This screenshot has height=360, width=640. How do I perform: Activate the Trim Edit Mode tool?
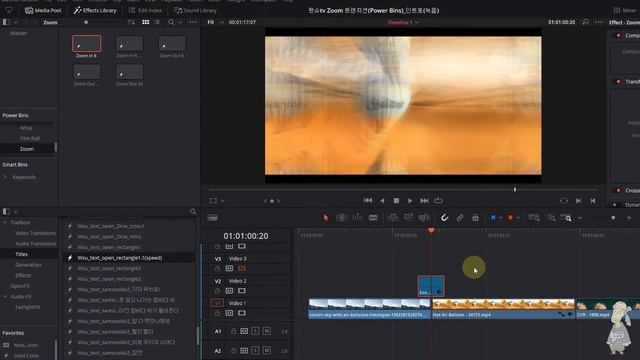[x=341, y=218]
